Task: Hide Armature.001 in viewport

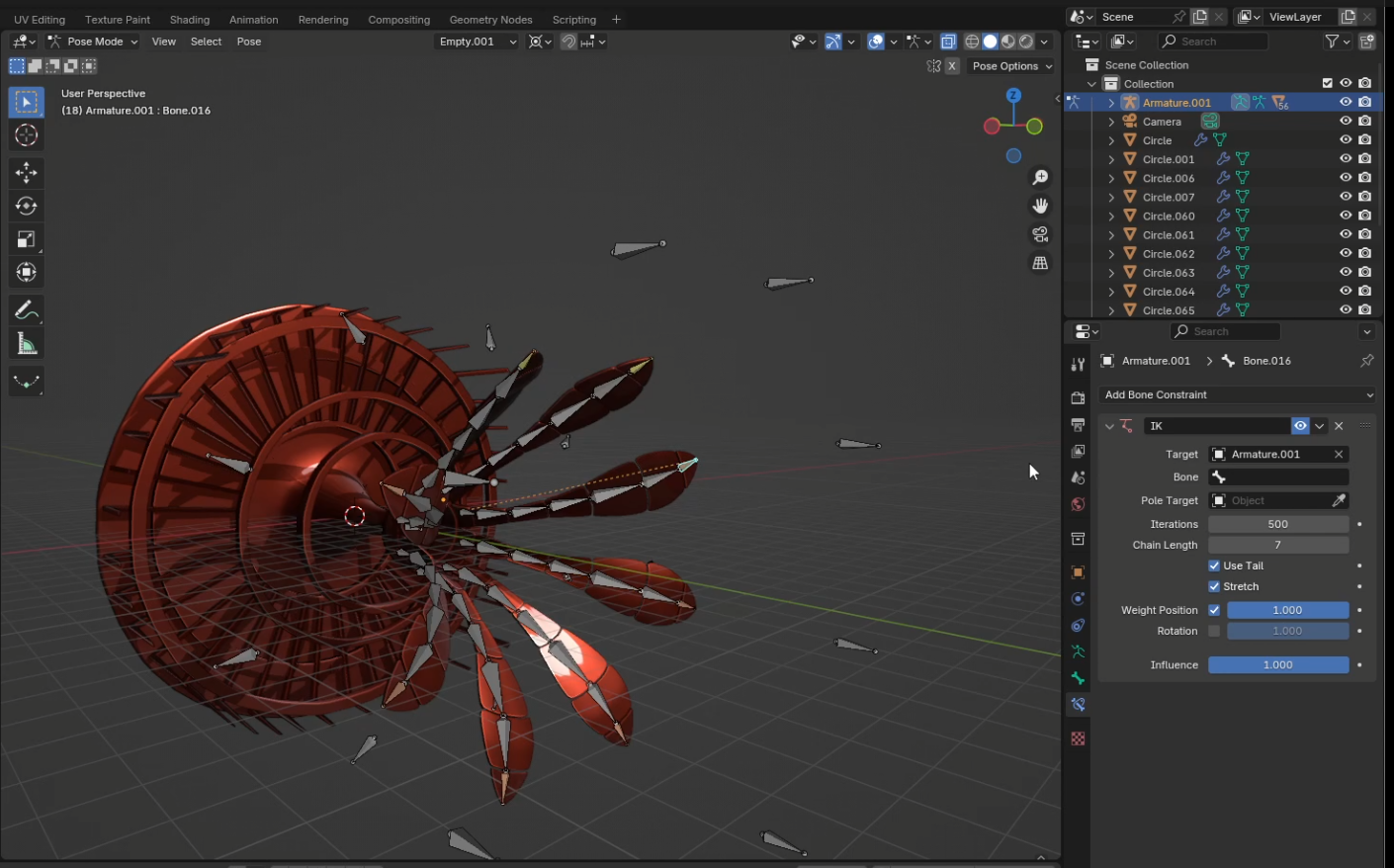Action: click(1346, 102)
